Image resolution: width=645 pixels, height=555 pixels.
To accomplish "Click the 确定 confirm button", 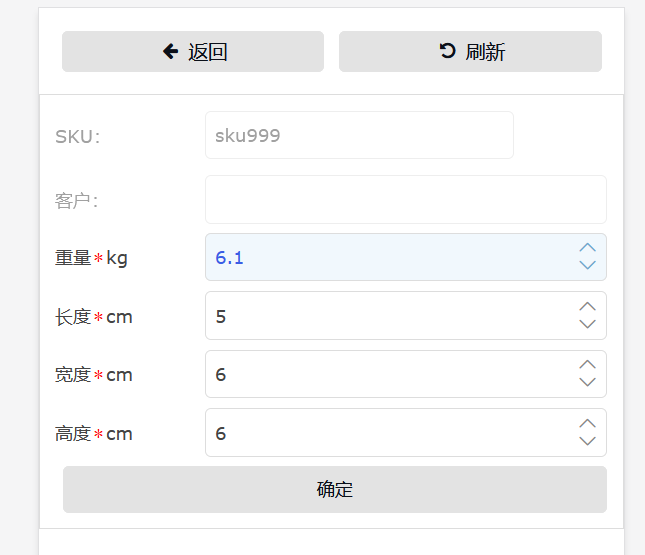I will (335, 489).
